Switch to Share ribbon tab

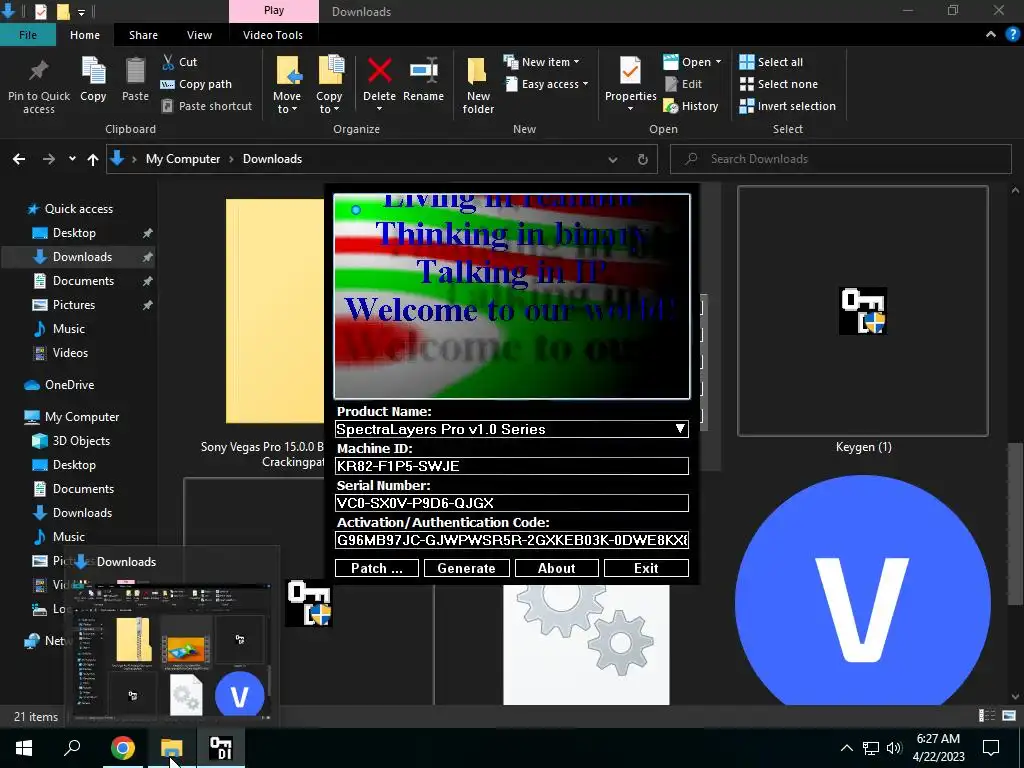pos(143,35)
